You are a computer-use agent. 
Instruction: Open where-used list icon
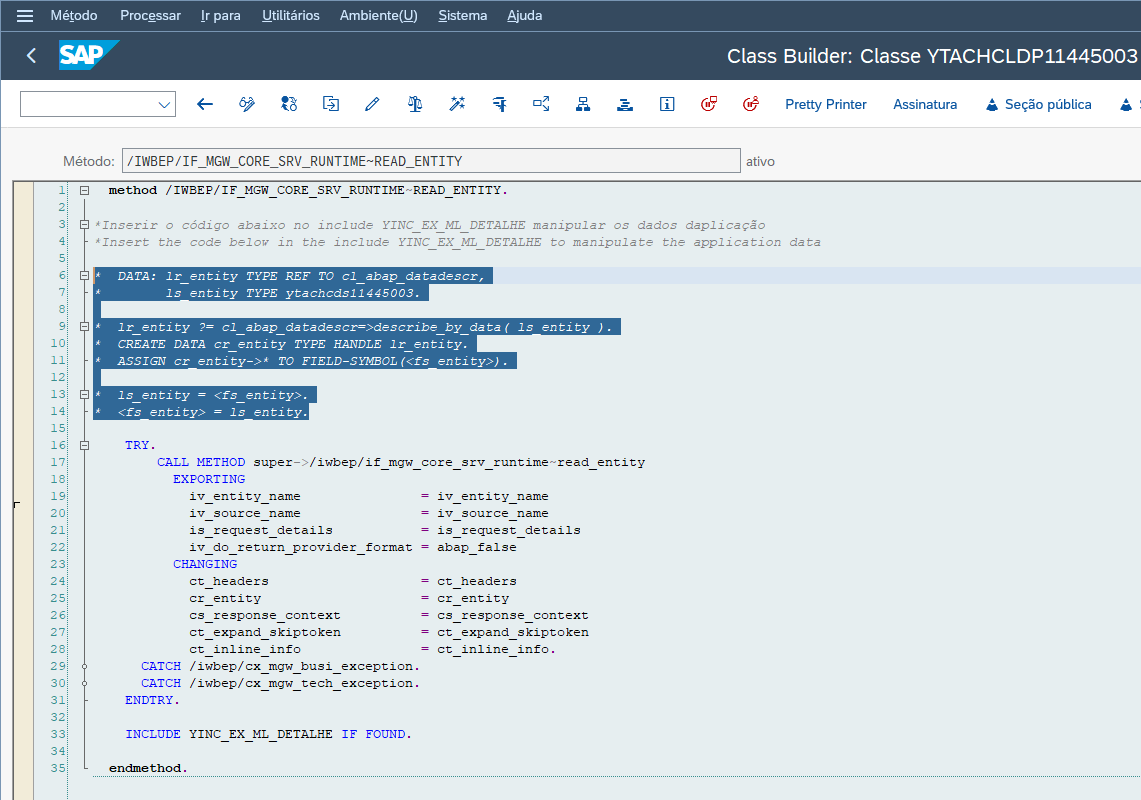(541, 104)
